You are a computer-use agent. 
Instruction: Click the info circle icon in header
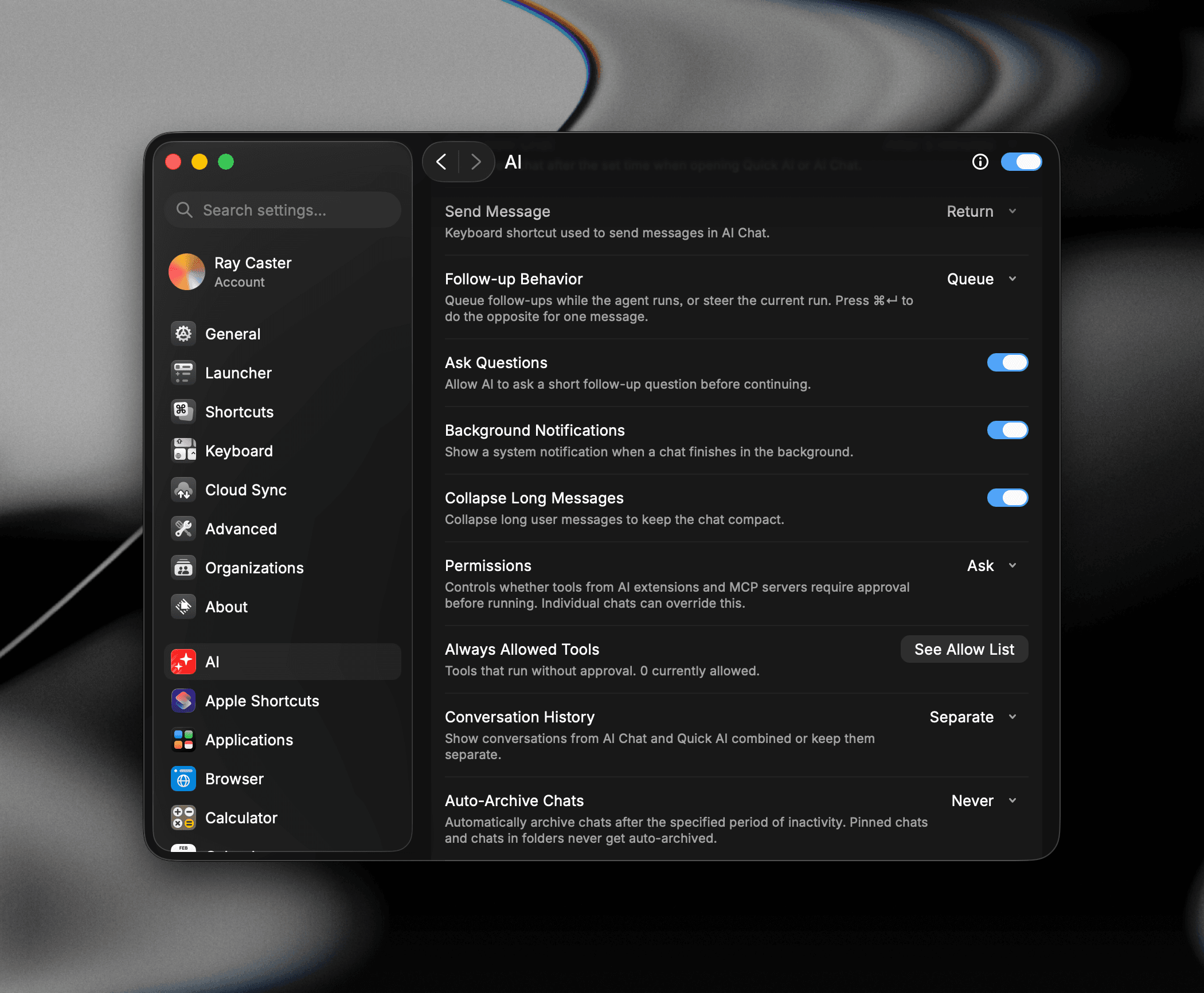tap(980, 162)
